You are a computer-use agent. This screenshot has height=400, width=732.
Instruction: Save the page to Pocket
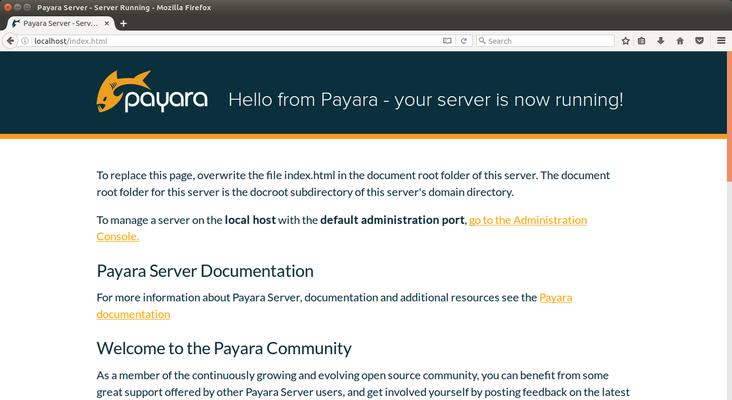coord(699,41)
